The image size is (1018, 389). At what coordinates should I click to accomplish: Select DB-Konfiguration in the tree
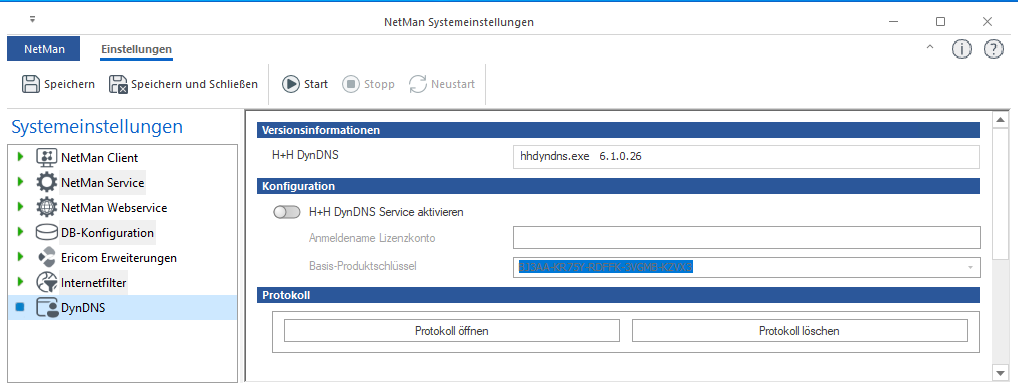click(108, 232)
